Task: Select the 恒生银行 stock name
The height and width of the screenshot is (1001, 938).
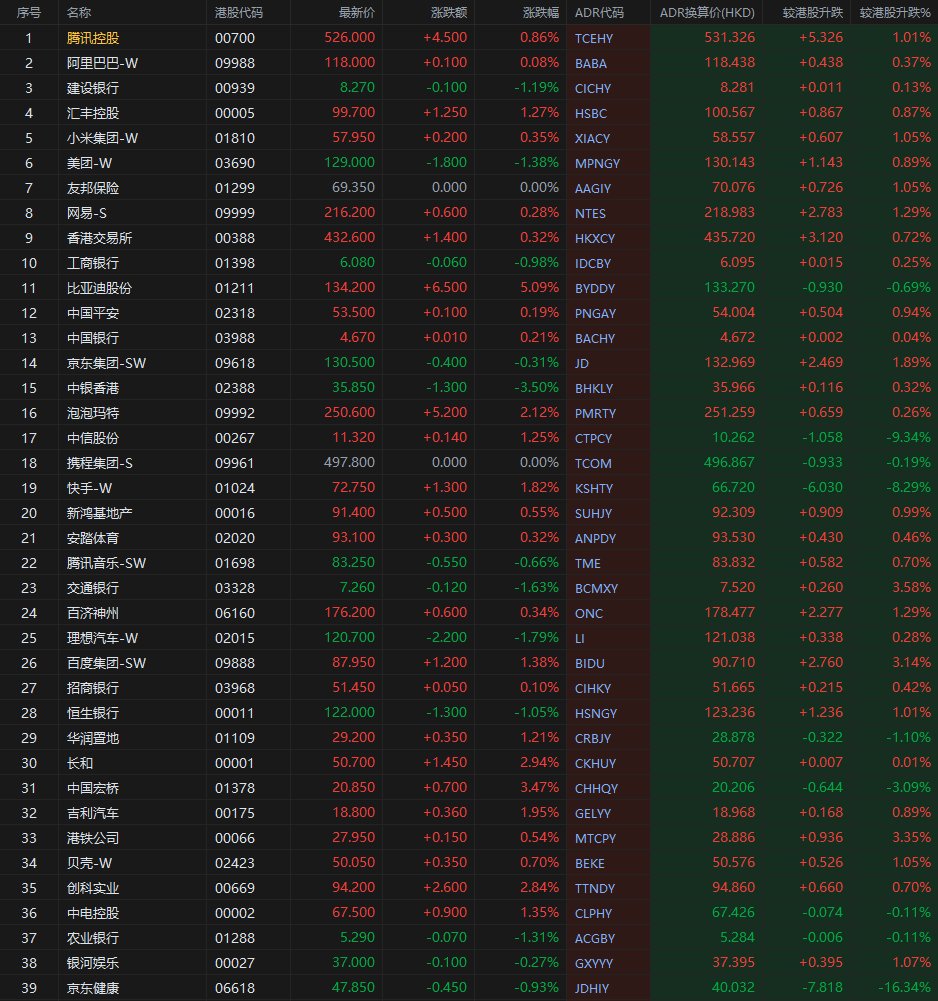Action: [x=93, y=713]
